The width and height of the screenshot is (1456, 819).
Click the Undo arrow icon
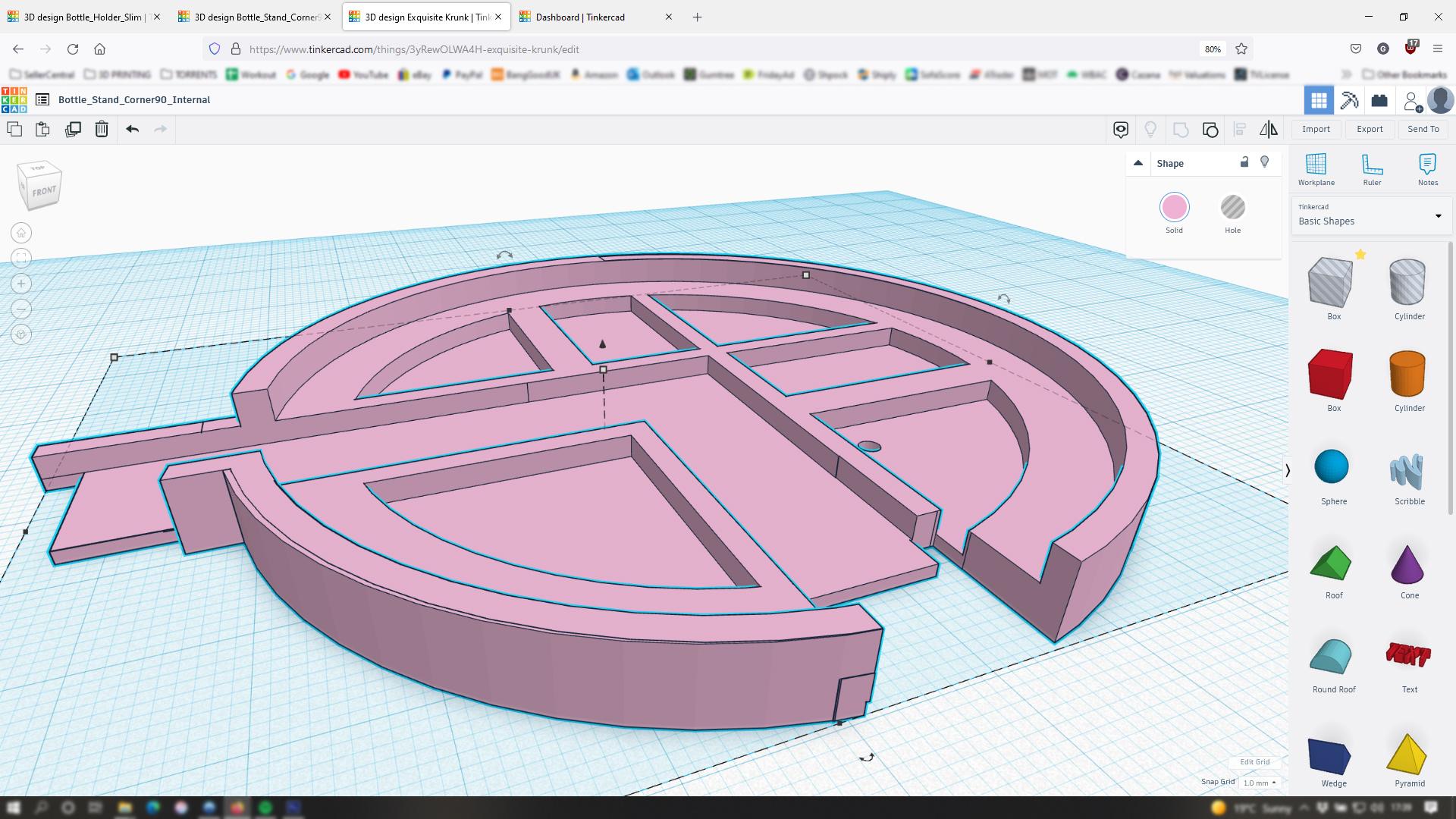coord(133,129)
